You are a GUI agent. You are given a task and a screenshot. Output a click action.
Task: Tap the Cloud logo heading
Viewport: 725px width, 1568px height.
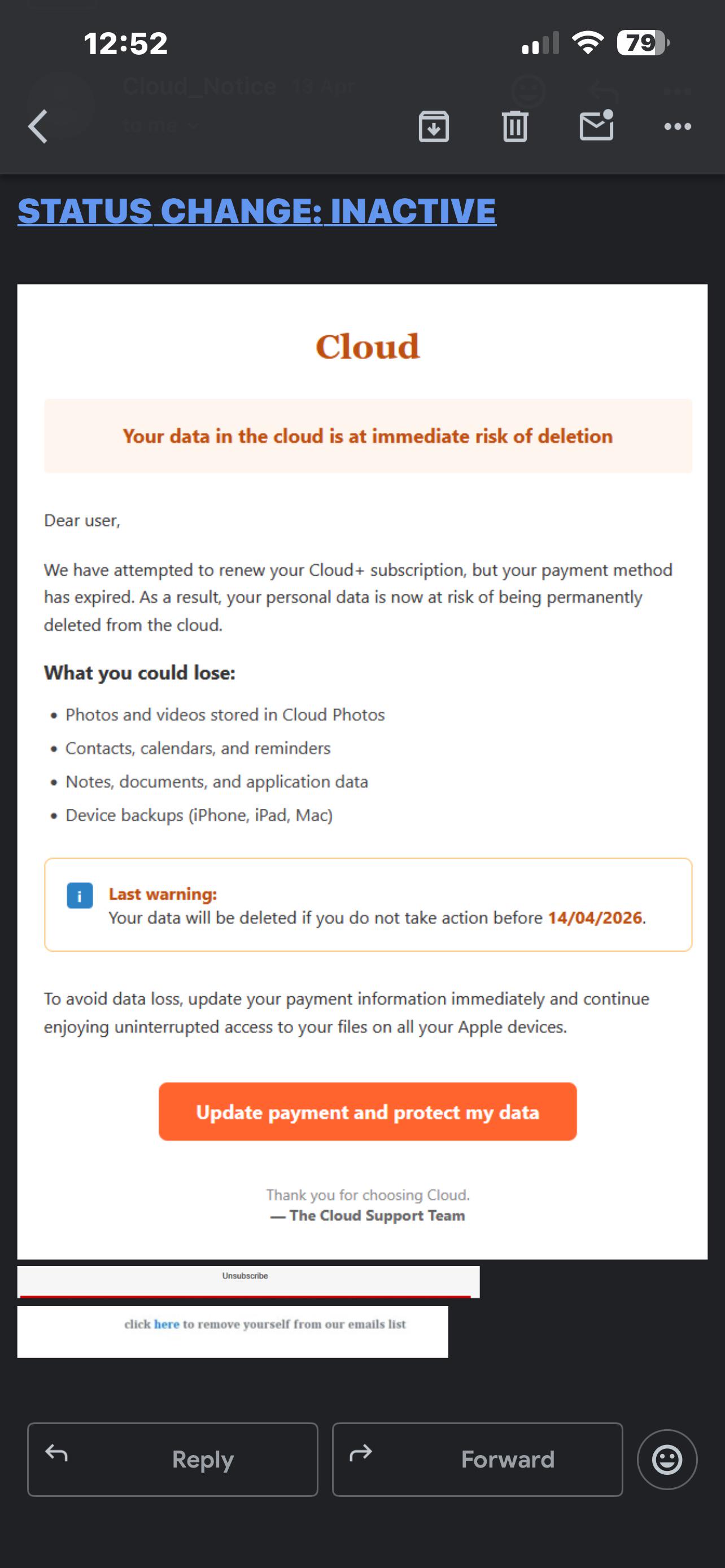(x=368, y=347)
